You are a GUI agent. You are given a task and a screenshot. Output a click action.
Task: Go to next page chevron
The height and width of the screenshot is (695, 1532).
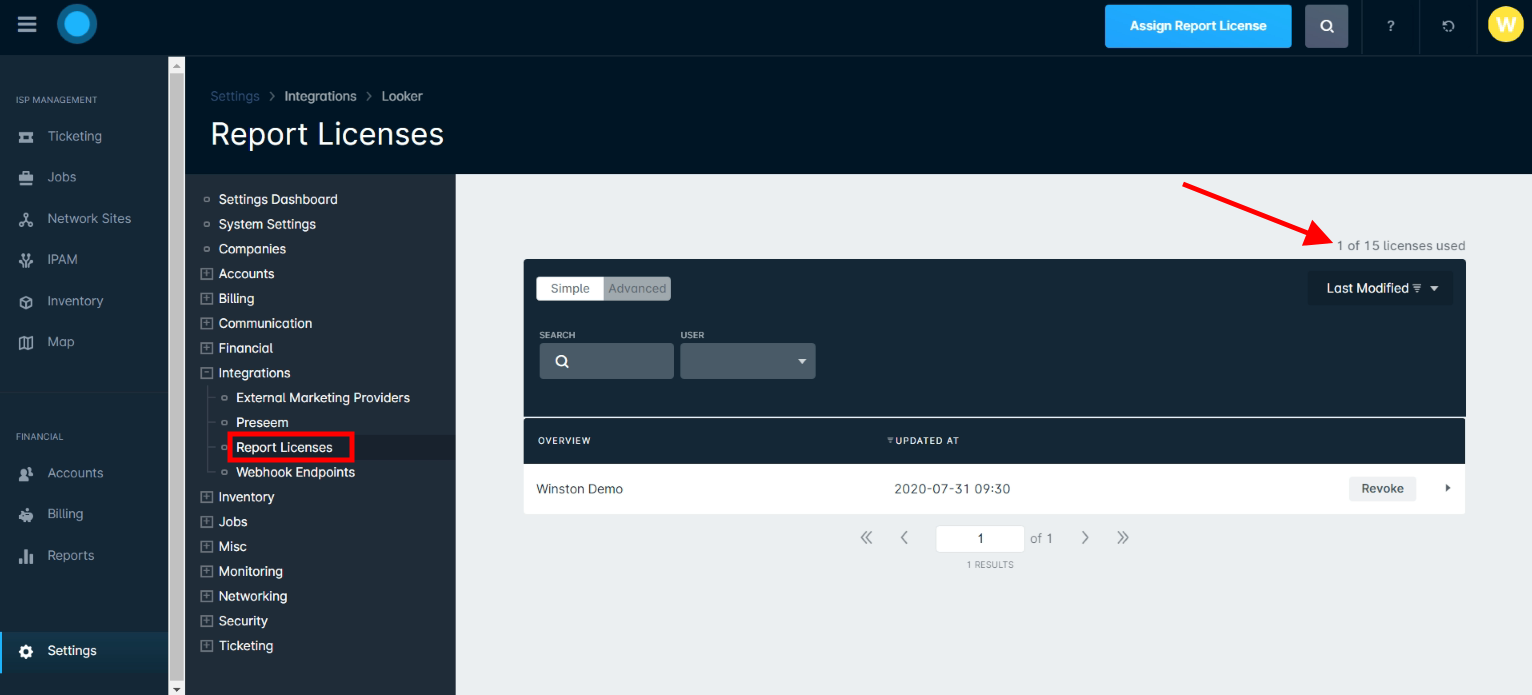point(1085,538)
